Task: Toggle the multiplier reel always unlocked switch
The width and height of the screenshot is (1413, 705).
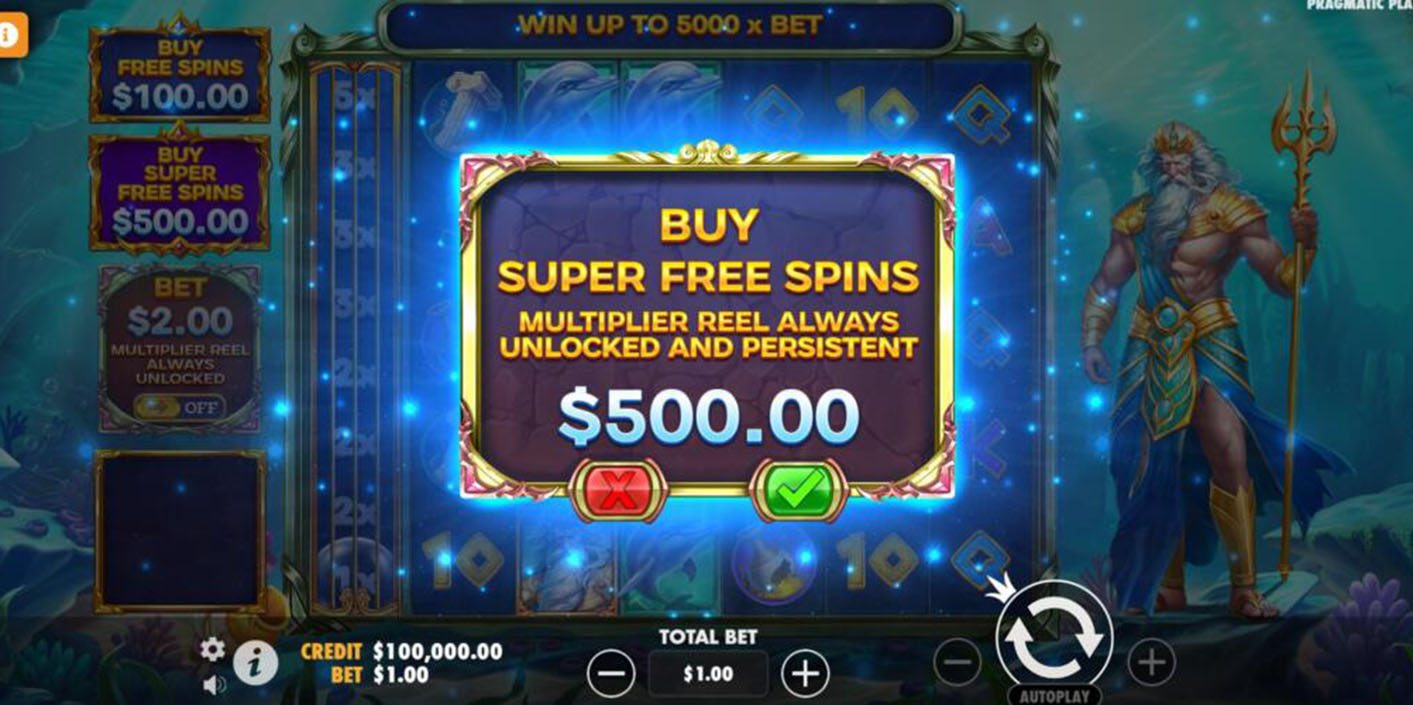Action: point(179,408)
